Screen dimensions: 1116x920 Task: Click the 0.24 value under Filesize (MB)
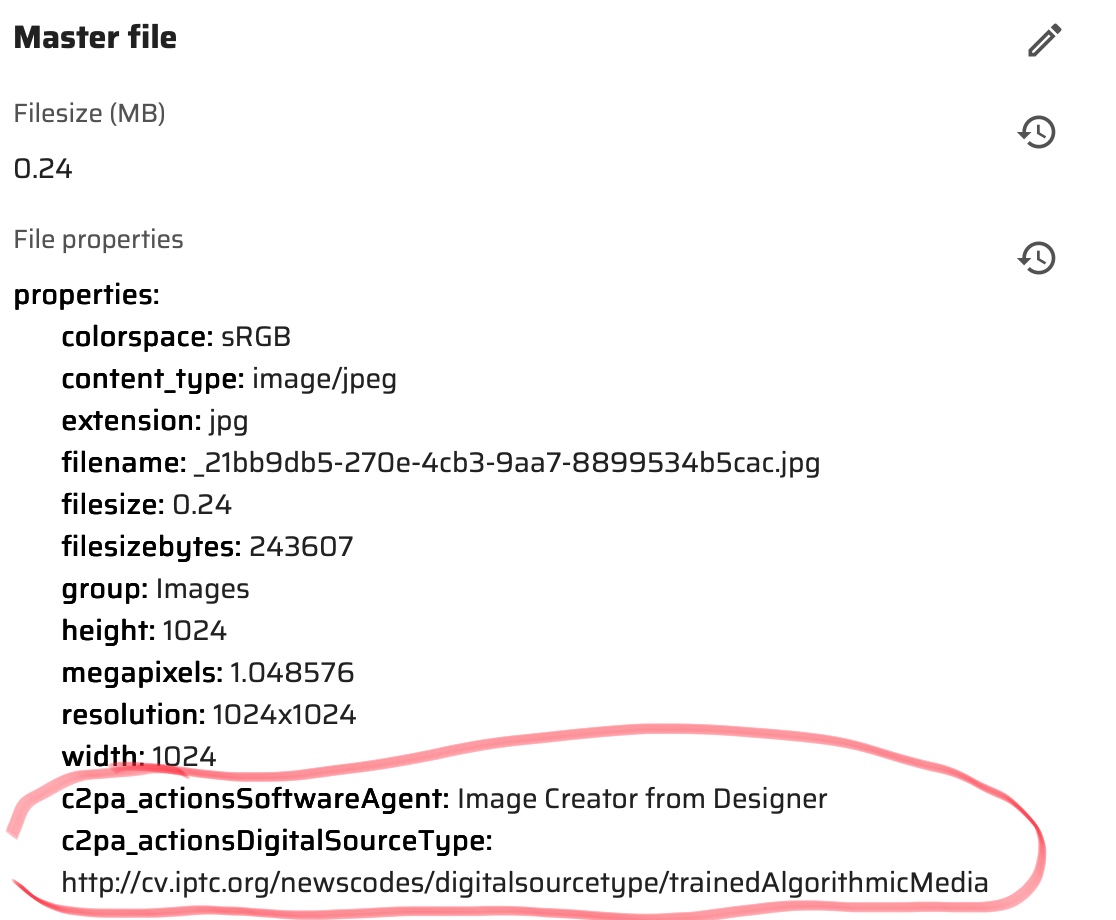coord(43,168)
